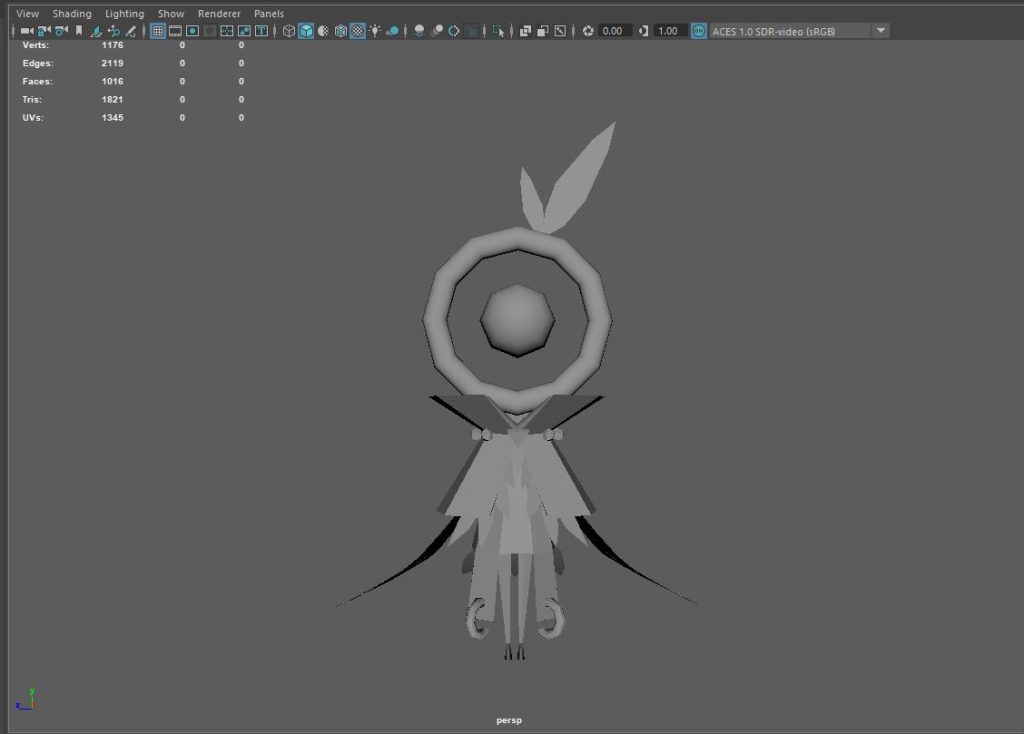This screenshot has width=1024, height=734.
Task: Enable Use Default Material icon
Action: click(323, 31)
